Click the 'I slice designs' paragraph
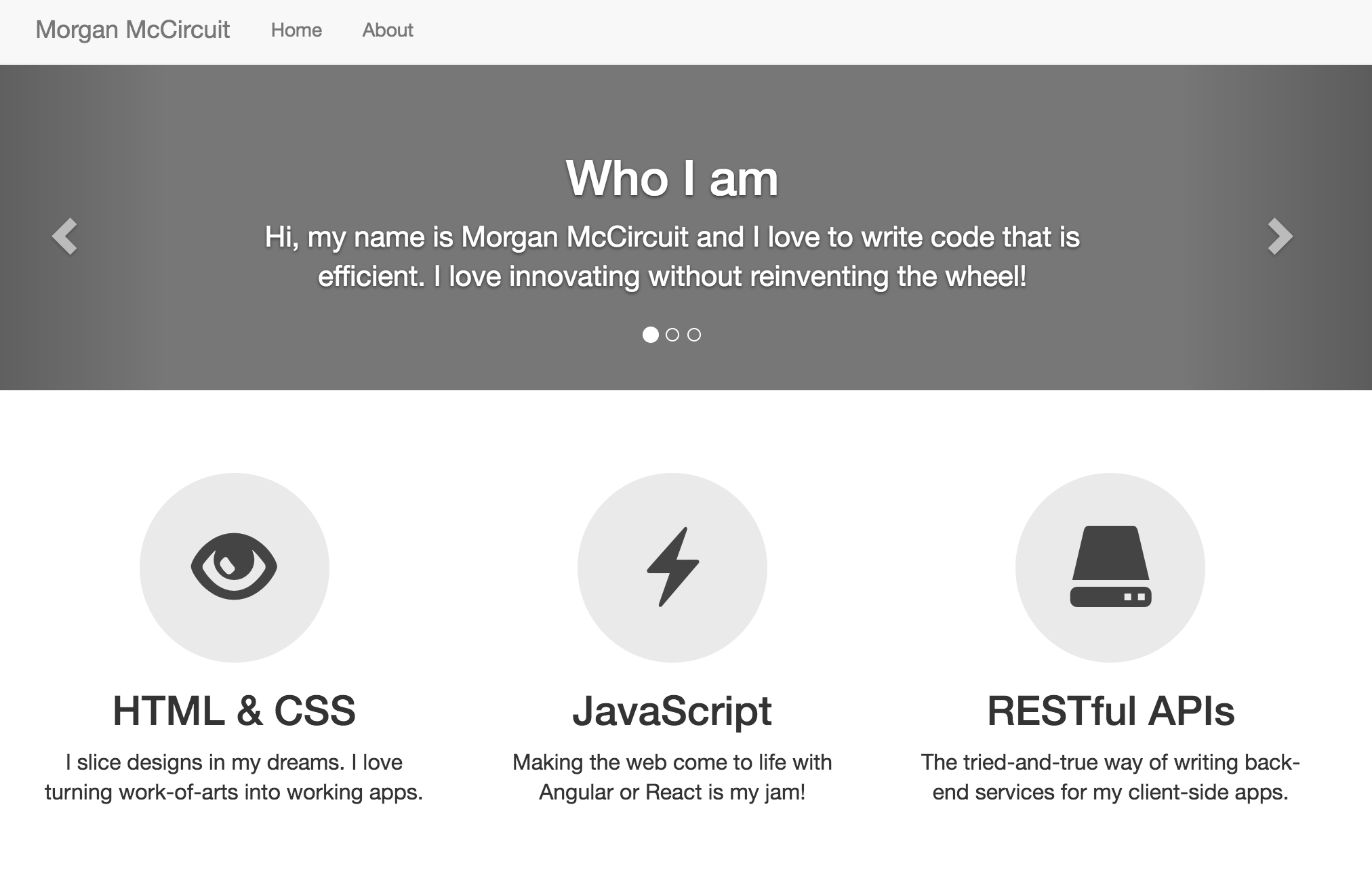The image size is (1372, 893). coord(234,777)
